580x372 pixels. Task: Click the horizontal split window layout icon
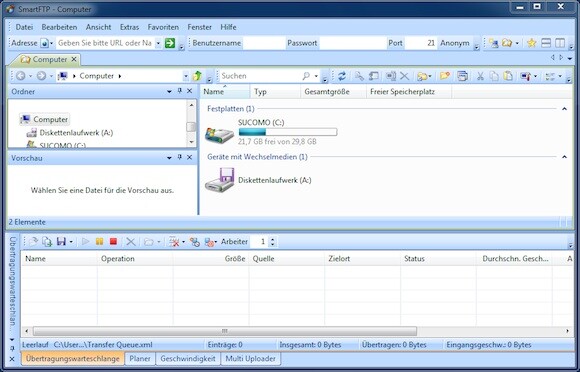[546, 43]
